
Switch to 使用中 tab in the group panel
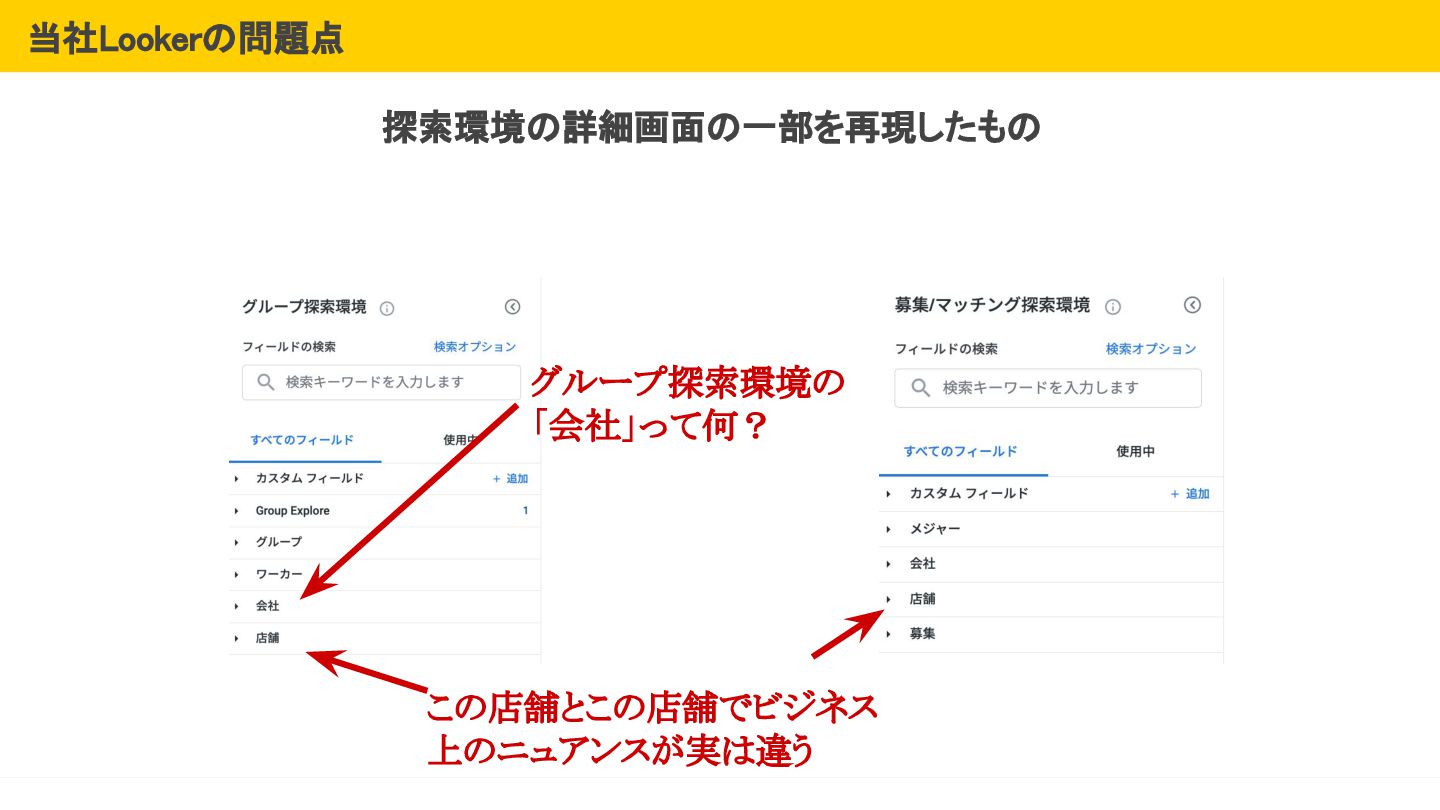point(459,440)
